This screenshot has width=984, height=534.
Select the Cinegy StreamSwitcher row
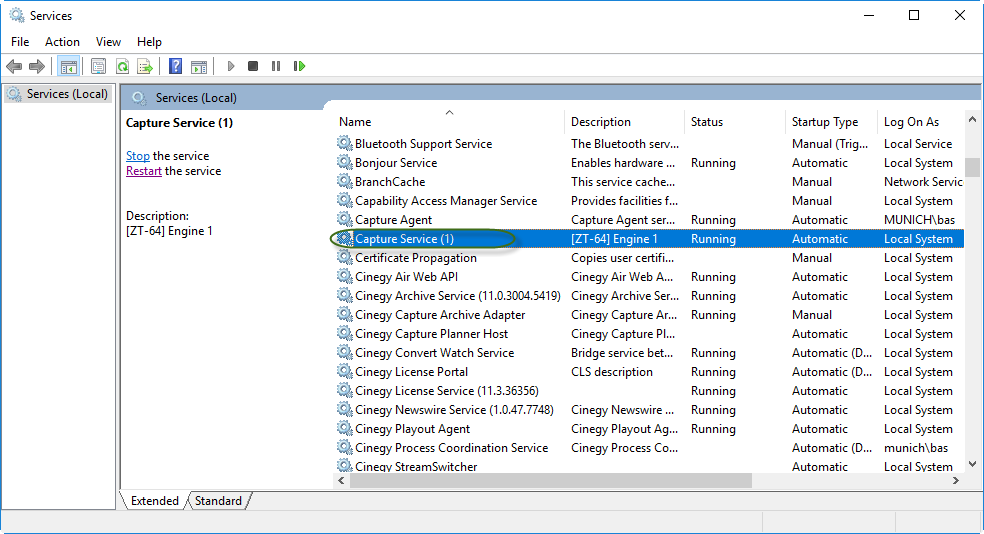649,466
